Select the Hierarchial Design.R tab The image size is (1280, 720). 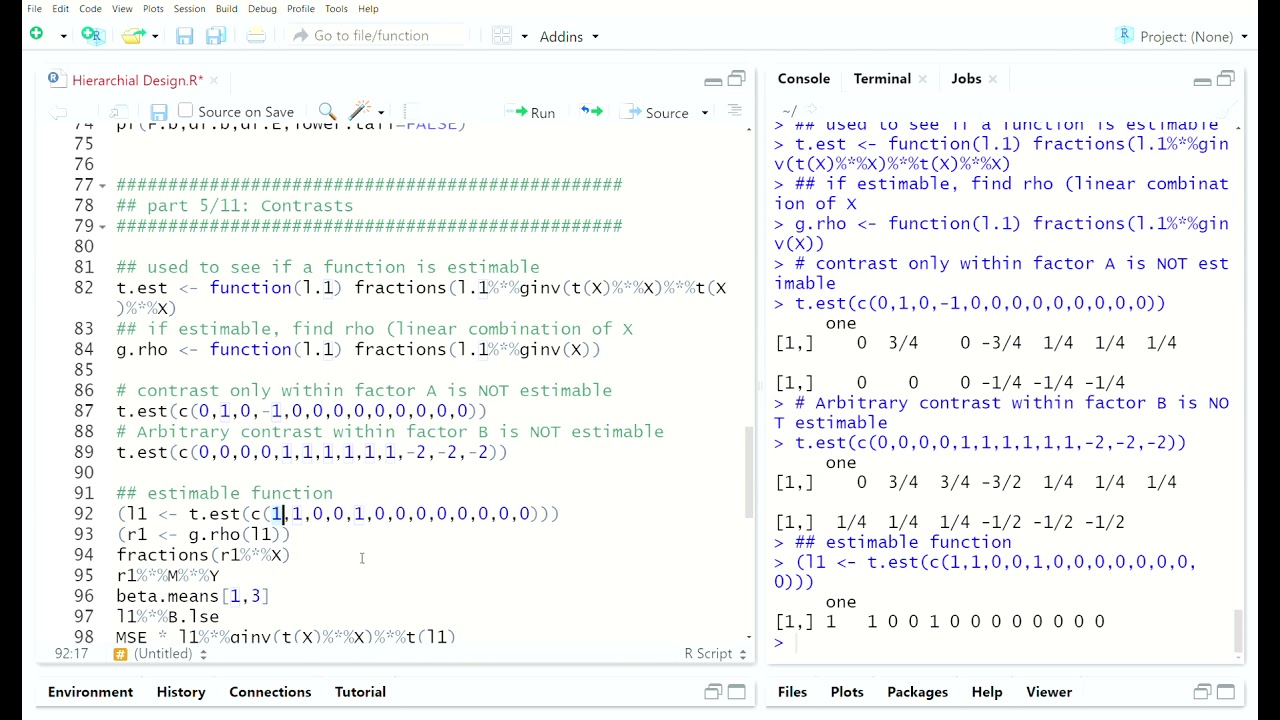(x=137, y=80)
